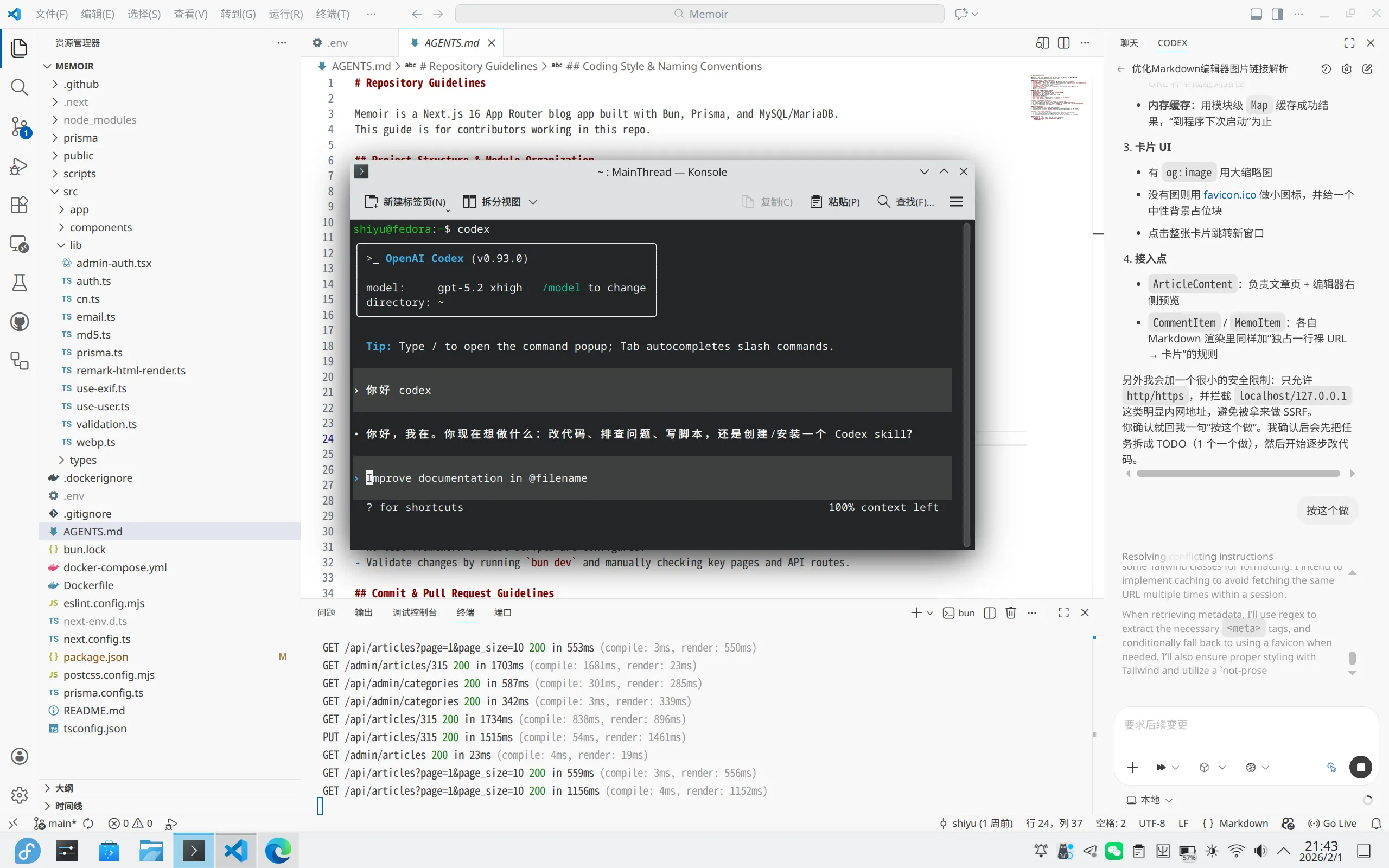Open the favicon.ico link in chat
1389x868 pixels.
(1229, 195)
